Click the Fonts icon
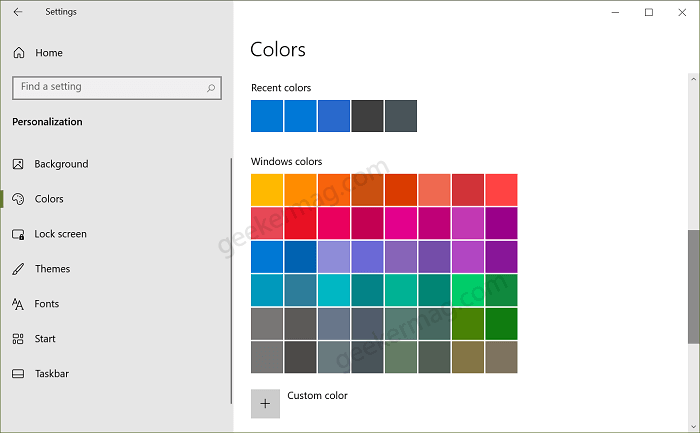The image size is (700, 433). [x=18, y=304]
